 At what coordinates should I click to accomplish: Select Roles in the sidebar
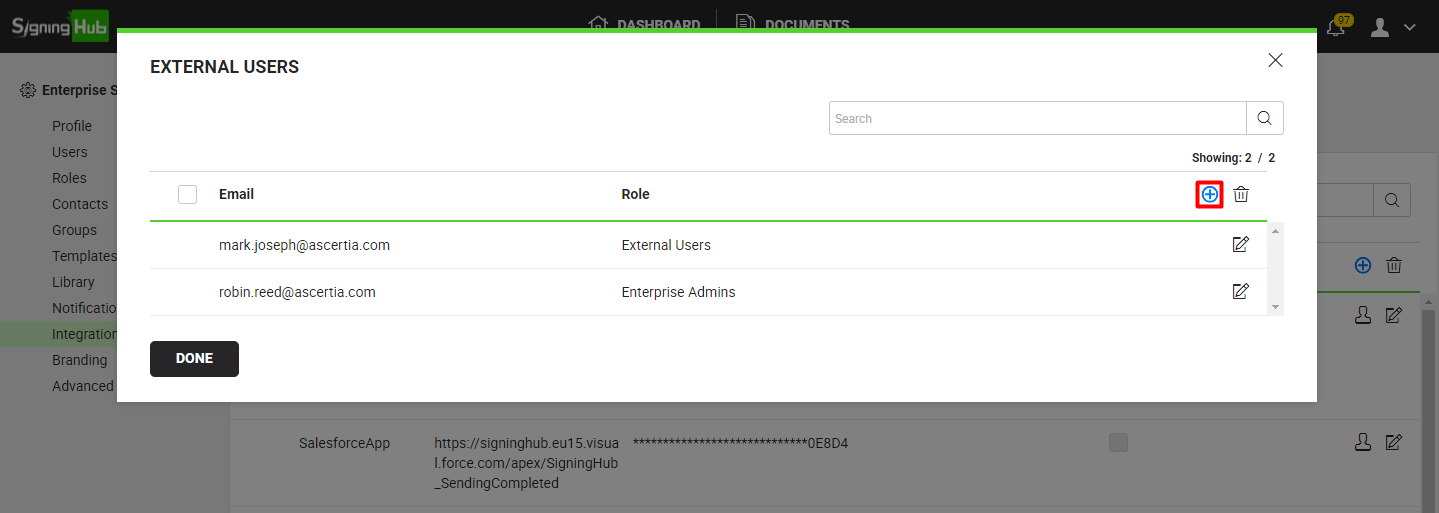69,178
